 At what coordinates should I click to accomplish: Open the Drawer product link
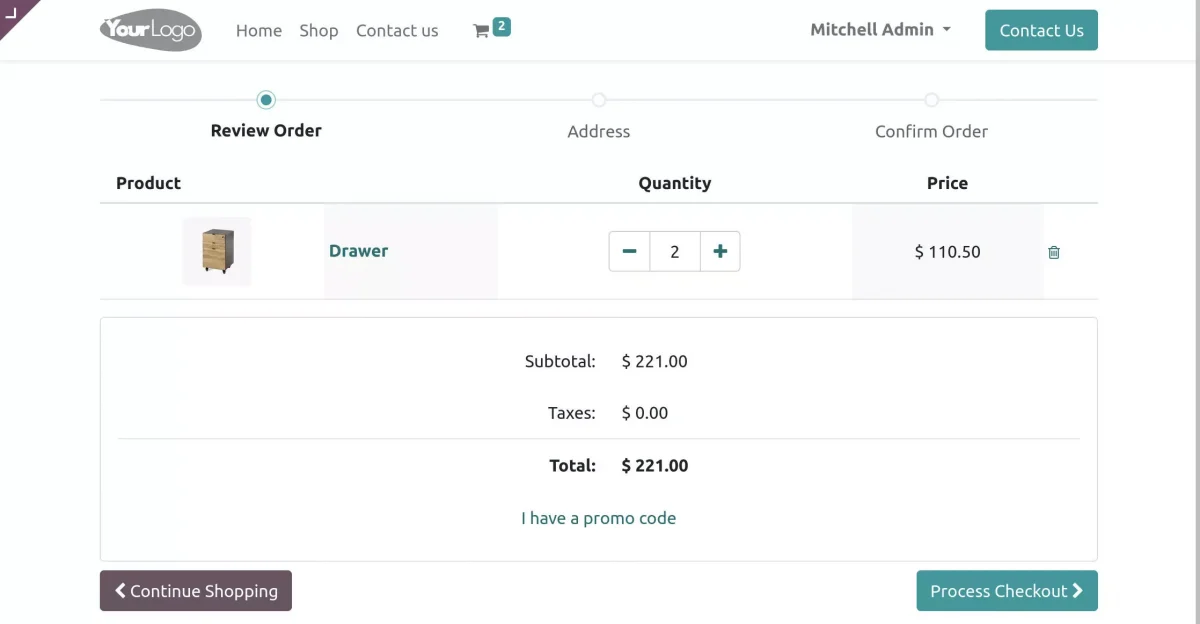(358, 251)
